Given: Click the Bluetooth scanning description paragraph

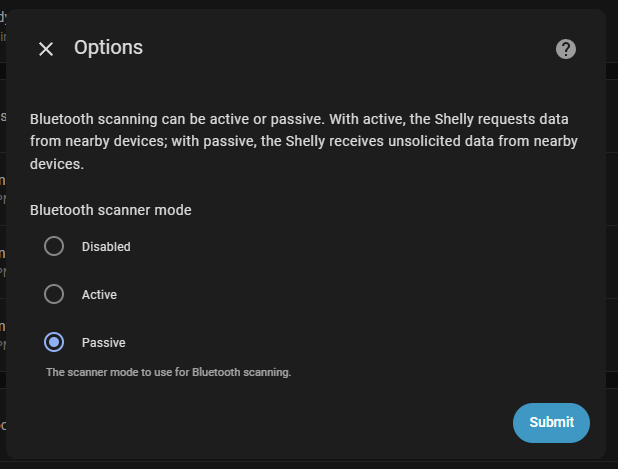Looking at the screenshot, I should coord(304,141).
